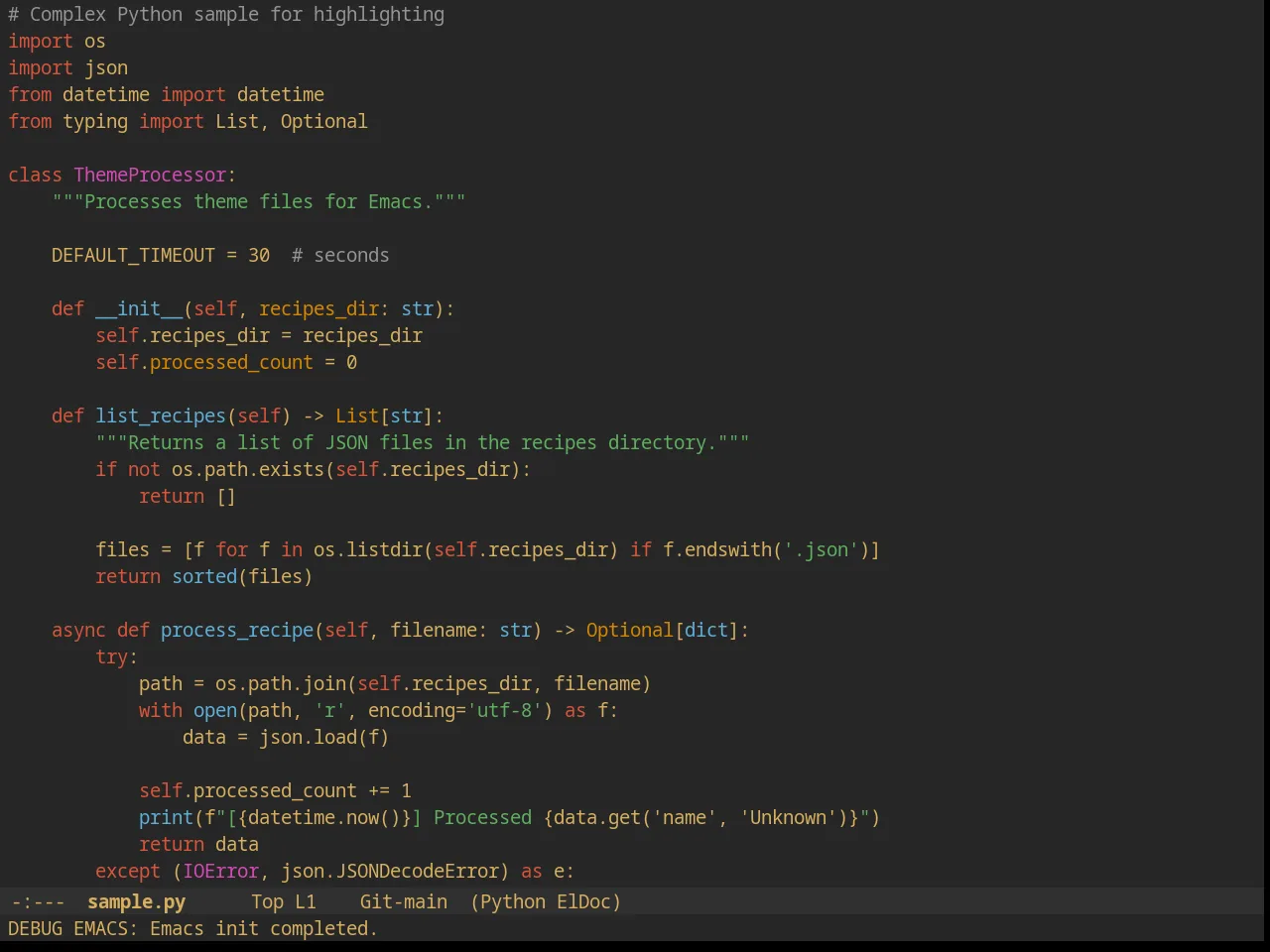The image size is (1270, 952).
Task: Click 'sorted' in return sorted(files)
Action: click(x=204, y=577)
